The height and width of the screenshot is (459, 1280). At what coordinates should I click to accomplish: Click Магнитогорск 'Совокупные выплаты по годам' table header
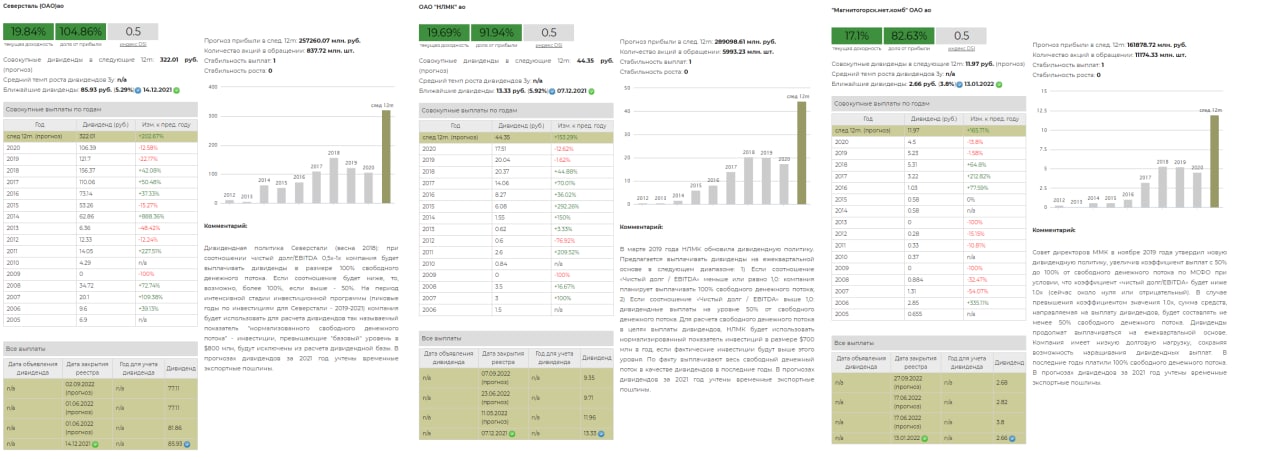coord(928,104)
